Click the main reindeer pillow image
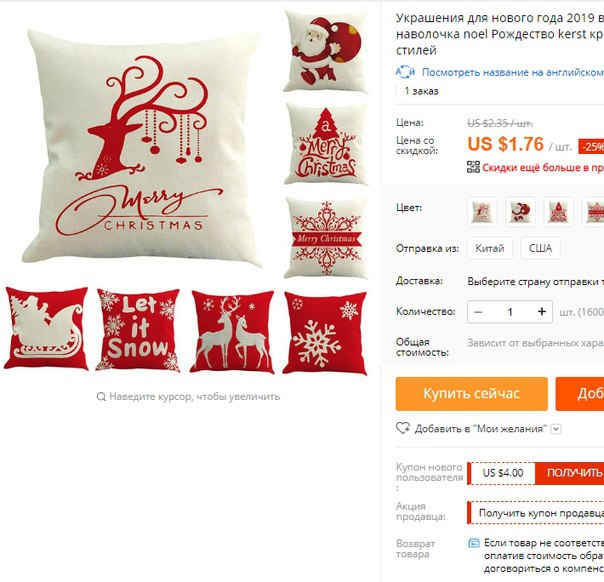 point(142,147)
